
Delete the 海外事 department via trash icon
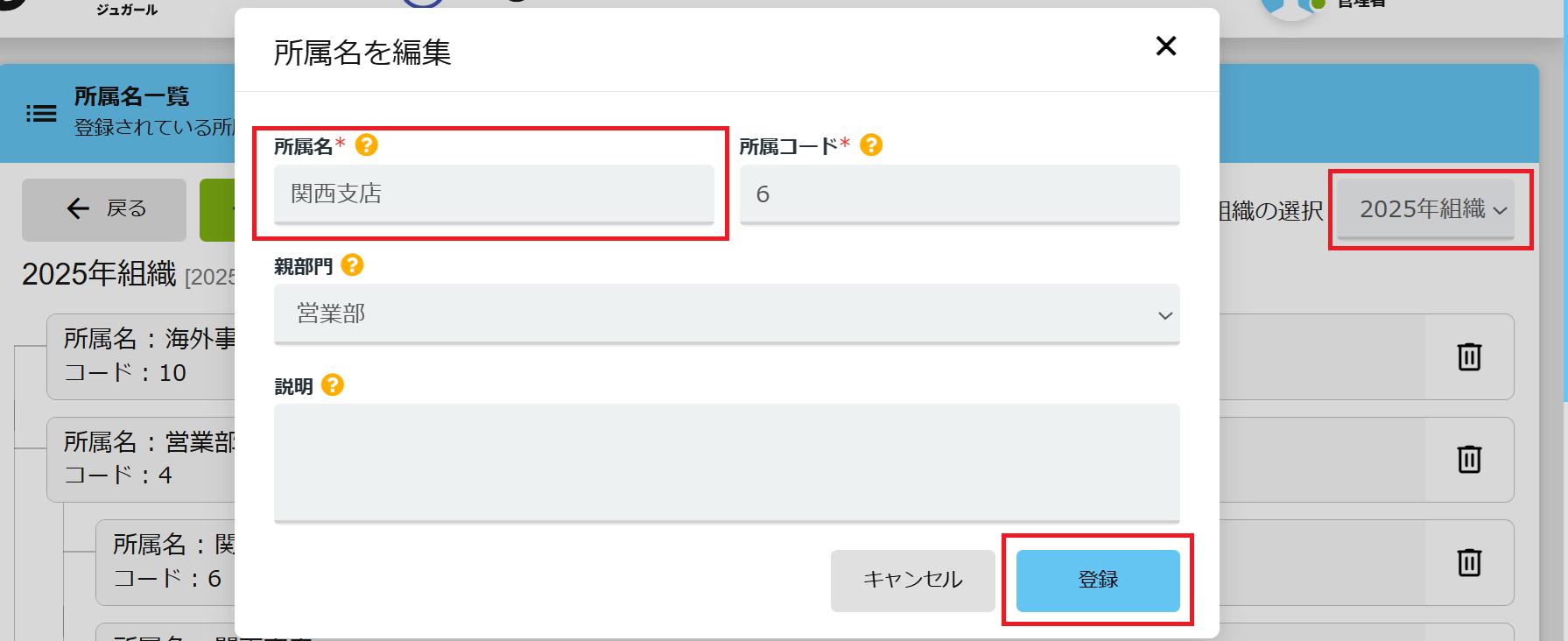coord(1469,356)
